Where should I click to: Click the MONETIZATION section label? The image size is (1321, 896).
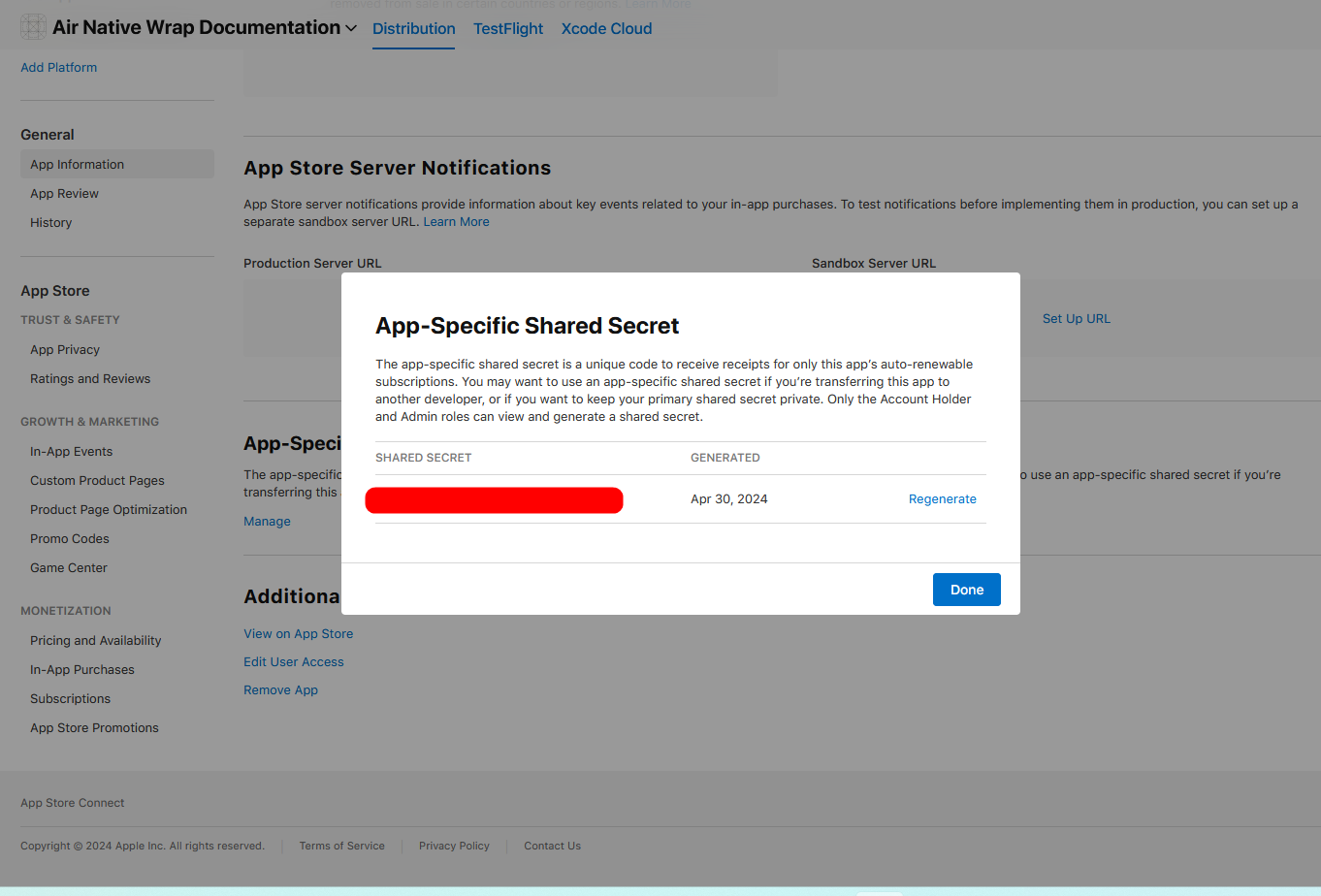pos(66,611)
